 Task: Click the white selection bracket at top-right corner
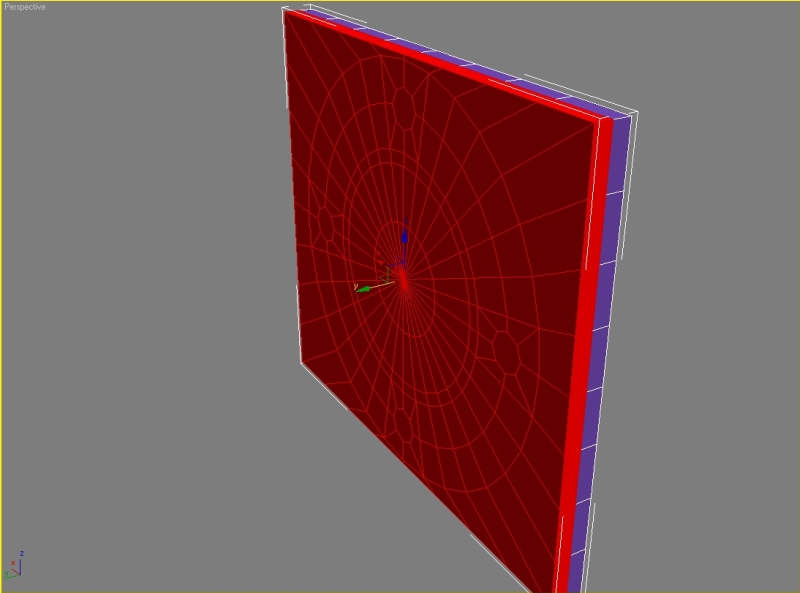[630, 113]
